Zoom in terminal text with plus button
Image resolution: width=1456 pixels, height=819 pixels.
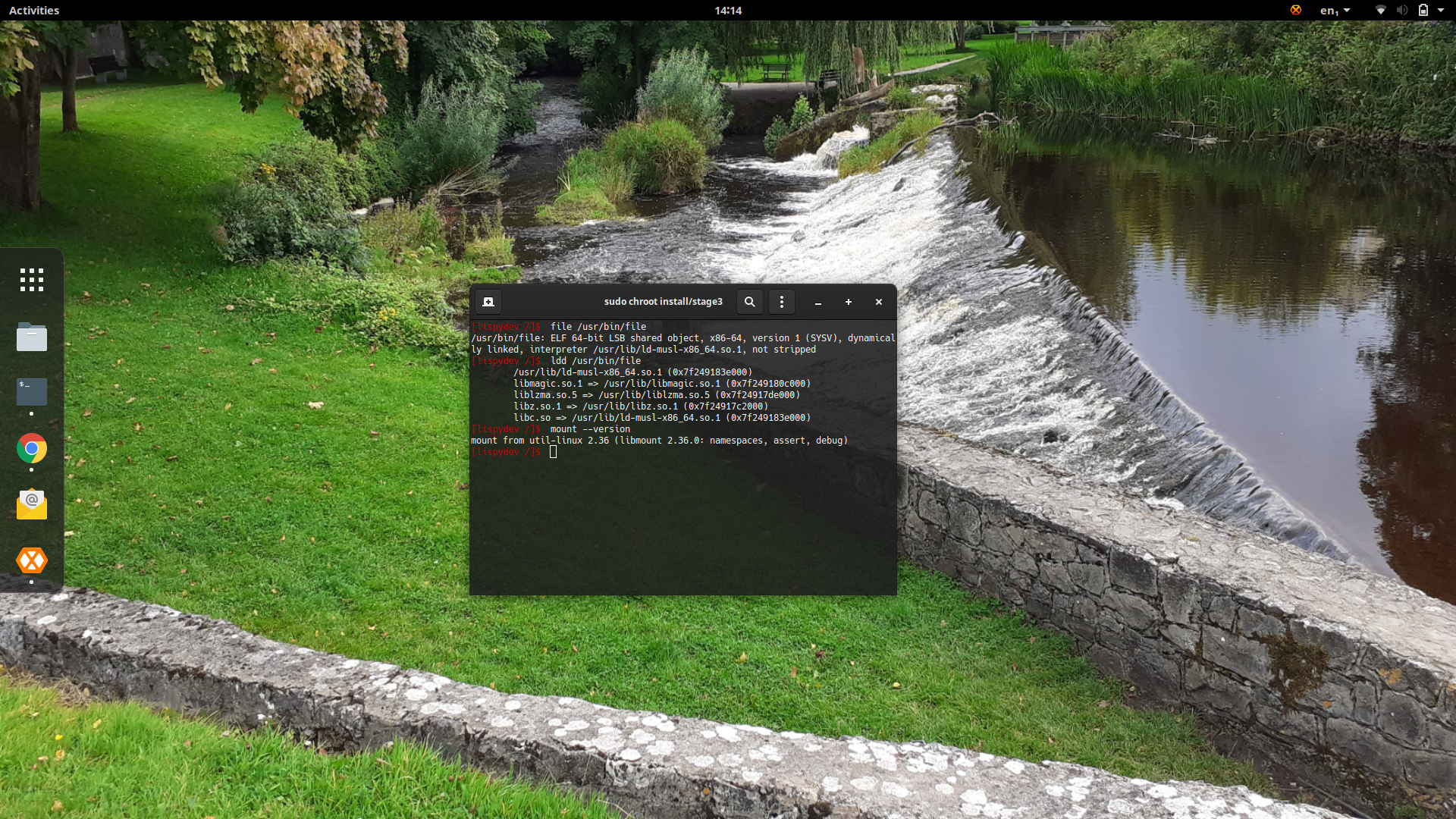coord(848,302)
